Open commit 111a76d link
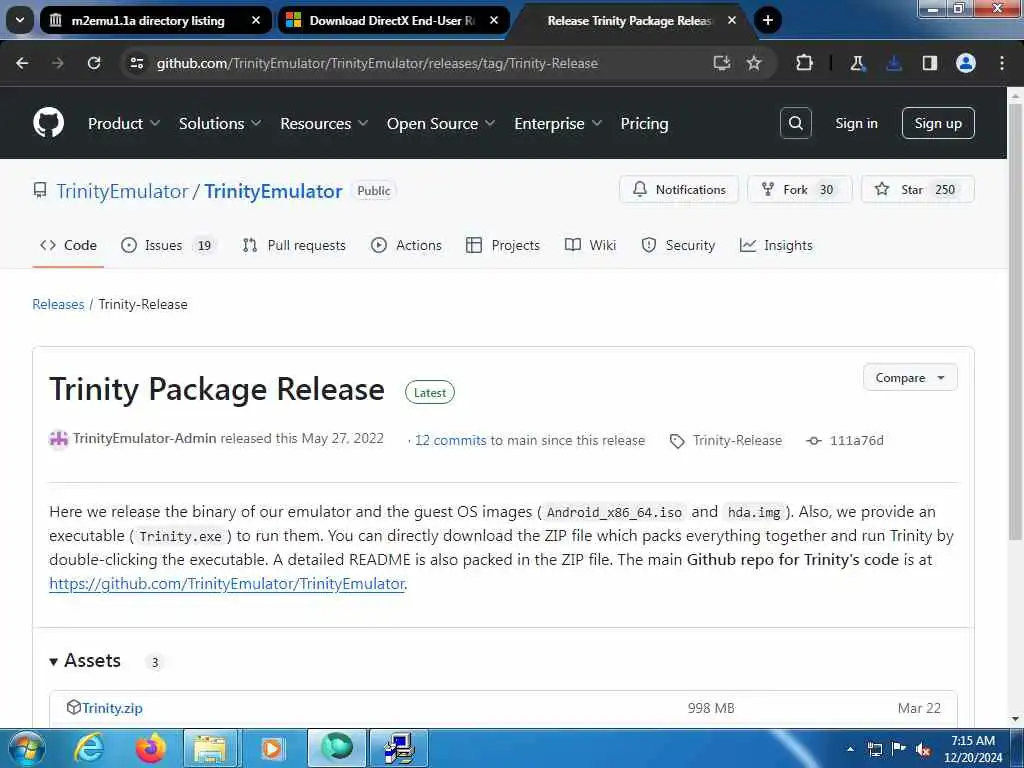This screenshot has width=1024, height=768. 856,441
